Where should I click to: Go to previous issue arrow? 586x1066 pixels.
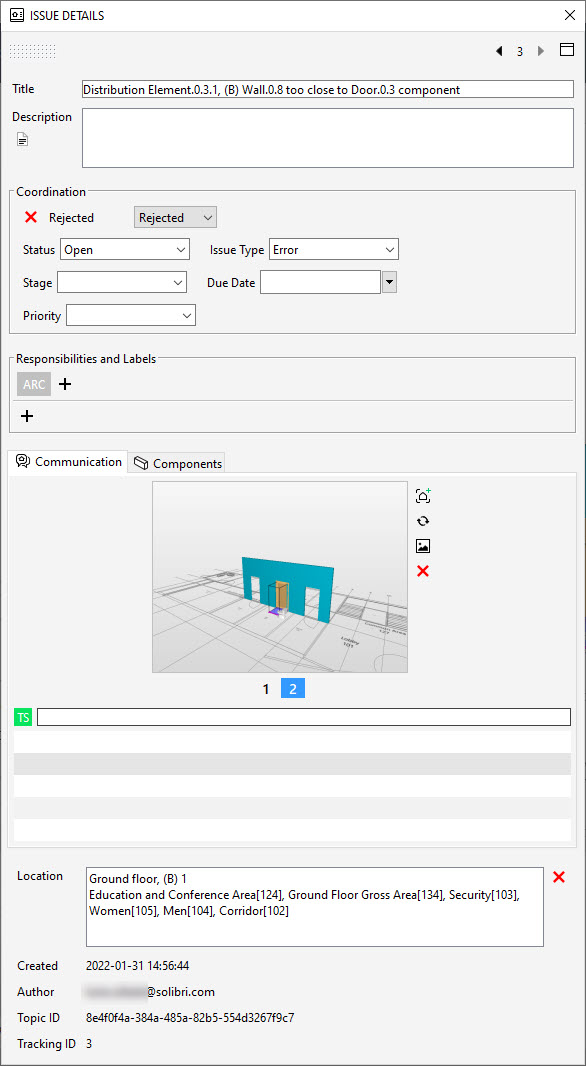(x=500, y=51)
